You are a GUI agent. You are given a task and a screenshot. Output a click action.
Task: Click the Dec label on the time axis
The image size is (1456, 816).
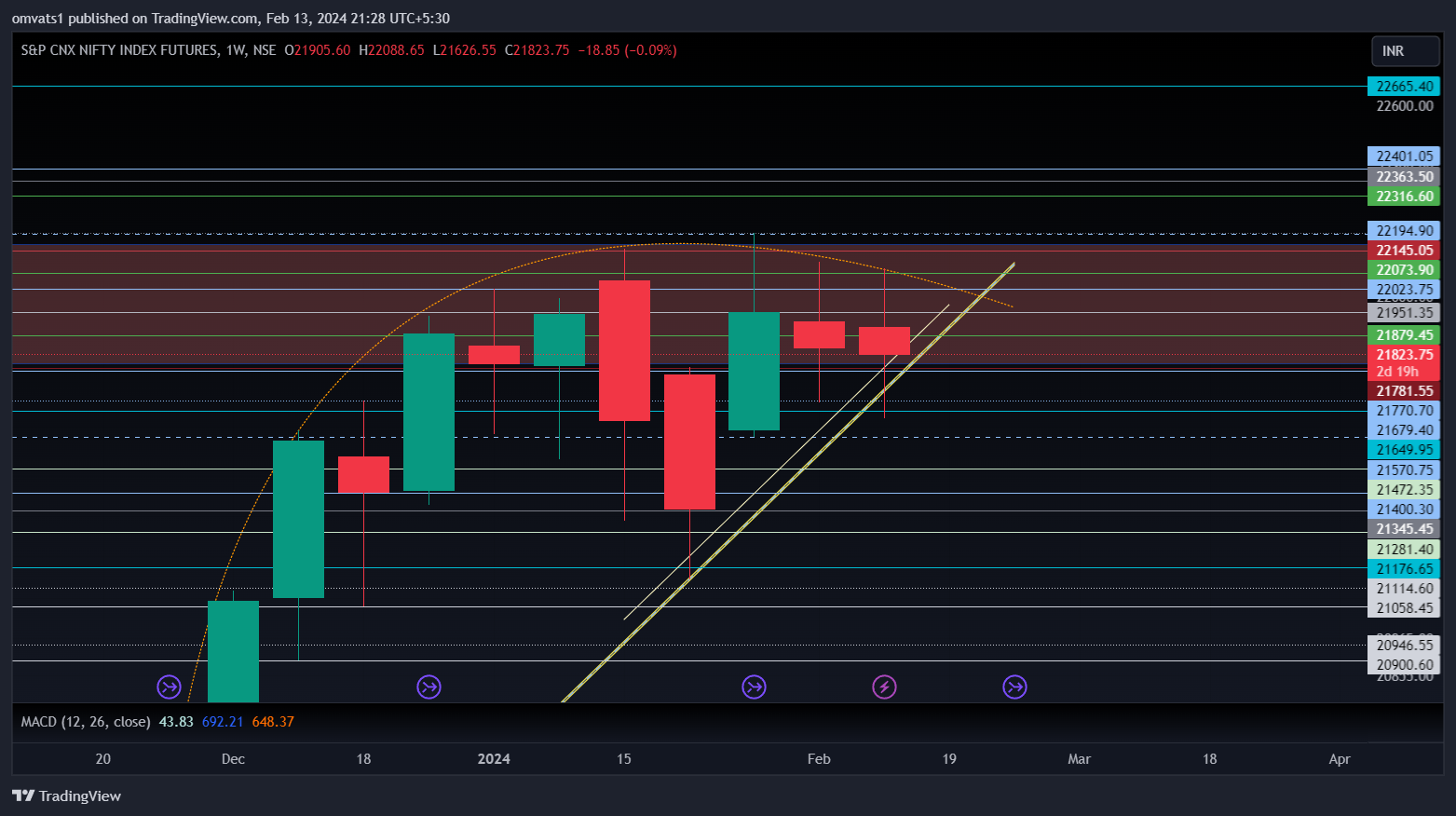tap(233, 759)
